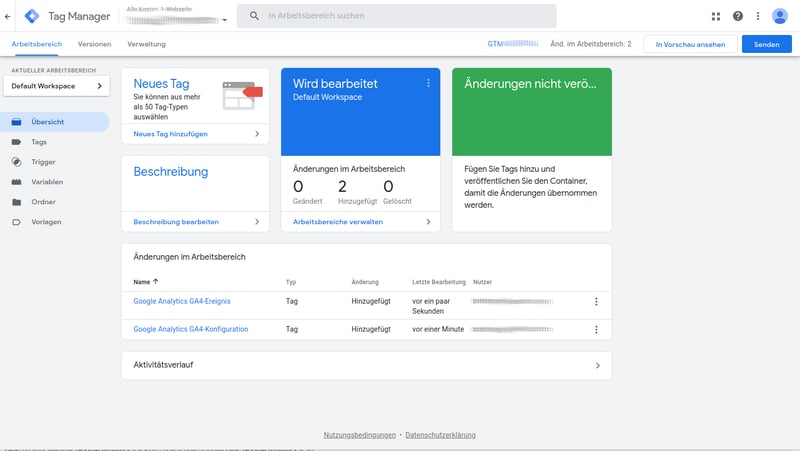
Task: Switch to the Versionen tab
Action: pyautogui.click(x=95, y=45)
